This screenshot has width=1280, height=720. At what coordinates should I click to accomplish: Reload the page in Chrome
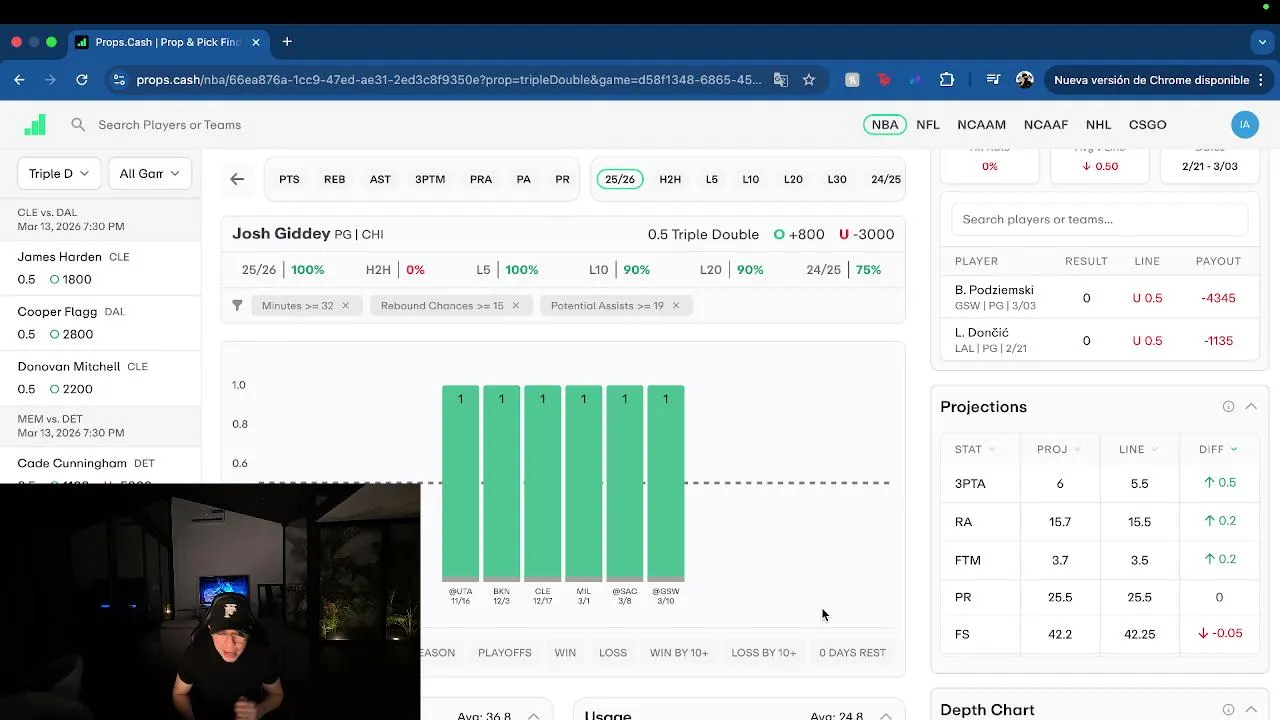(82, 80)
